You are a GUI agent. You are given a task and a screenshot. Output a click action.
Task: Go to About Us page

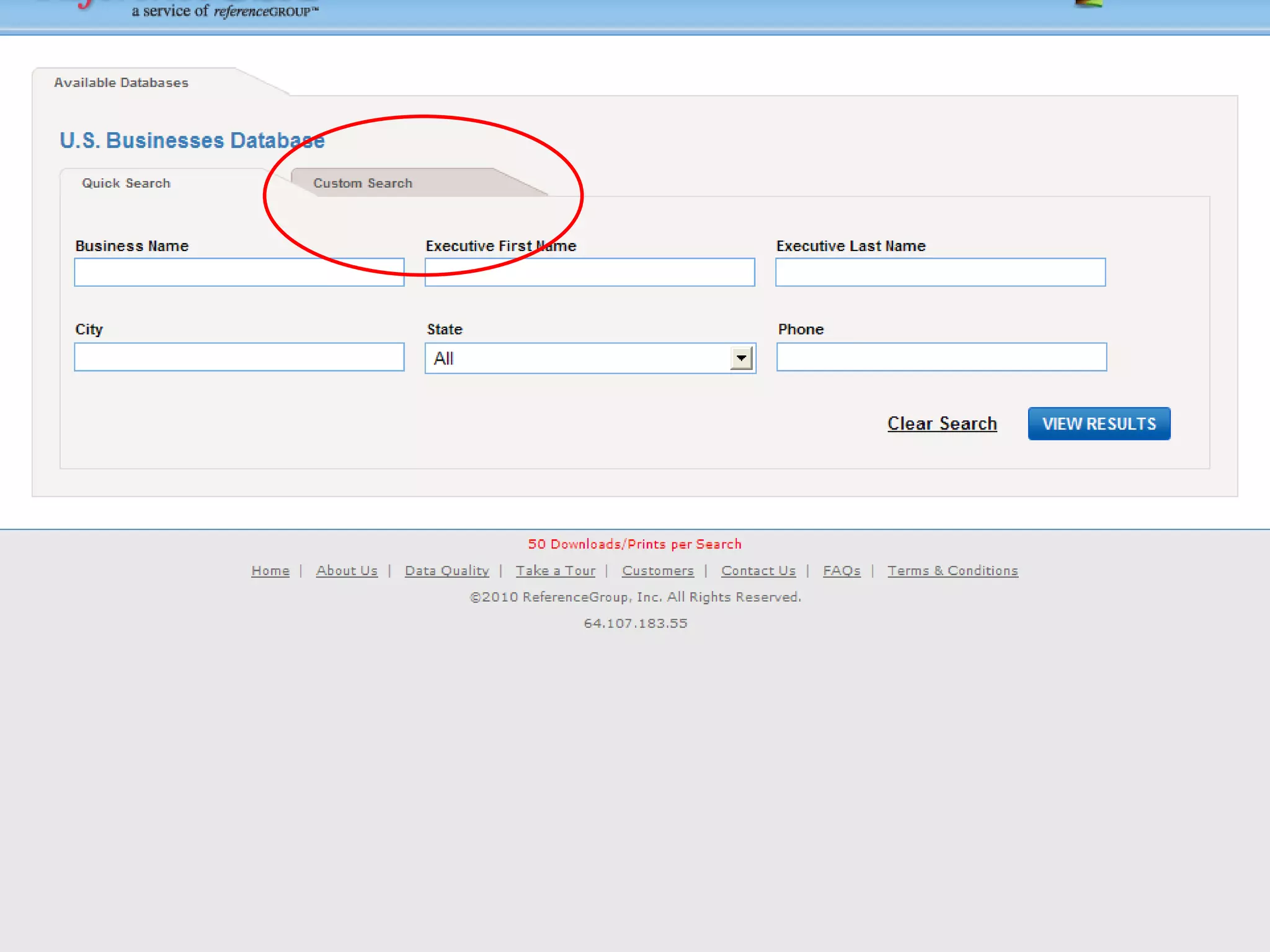tap(347, 571)
